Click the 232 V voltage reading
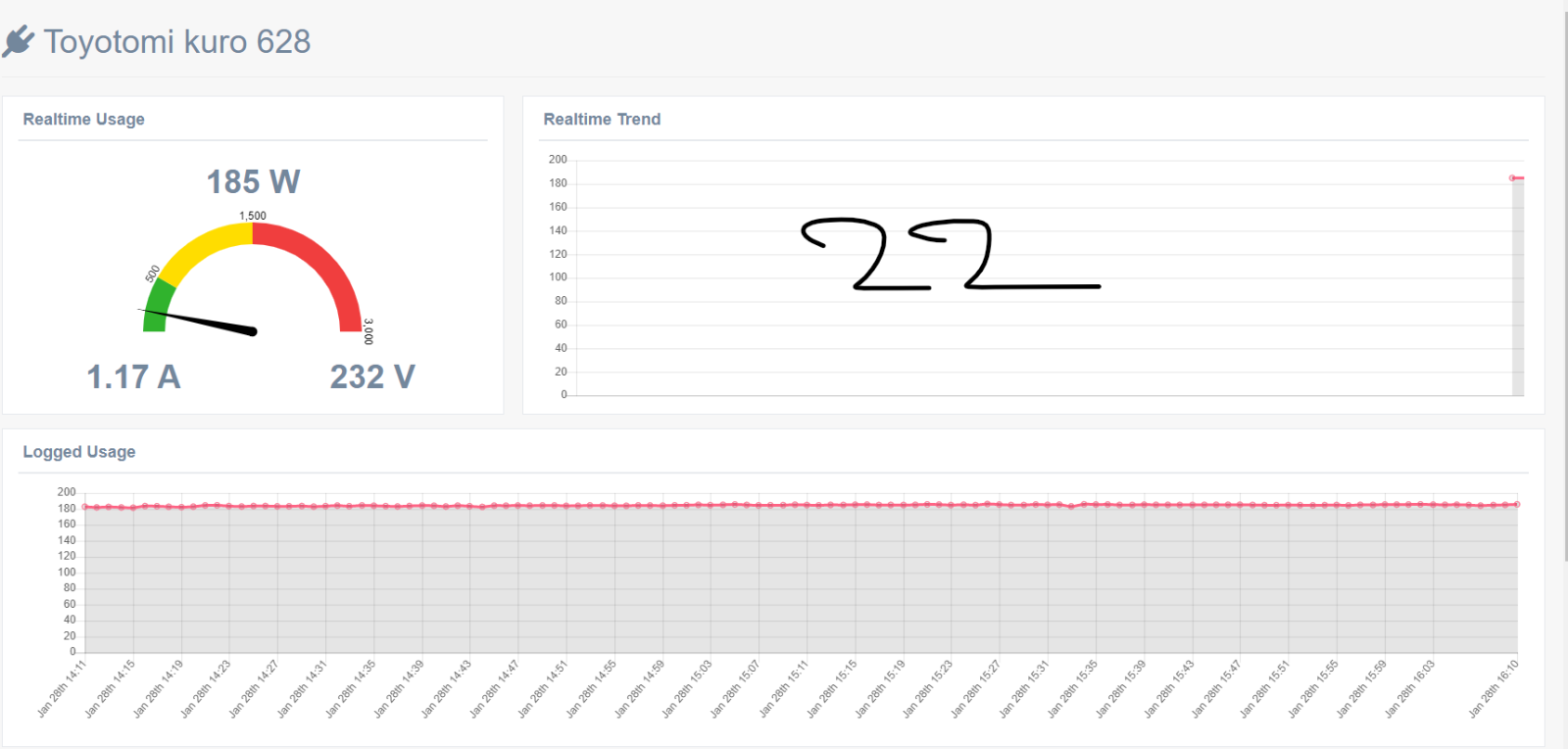1568x749 pixels. [x=372, y=376]
